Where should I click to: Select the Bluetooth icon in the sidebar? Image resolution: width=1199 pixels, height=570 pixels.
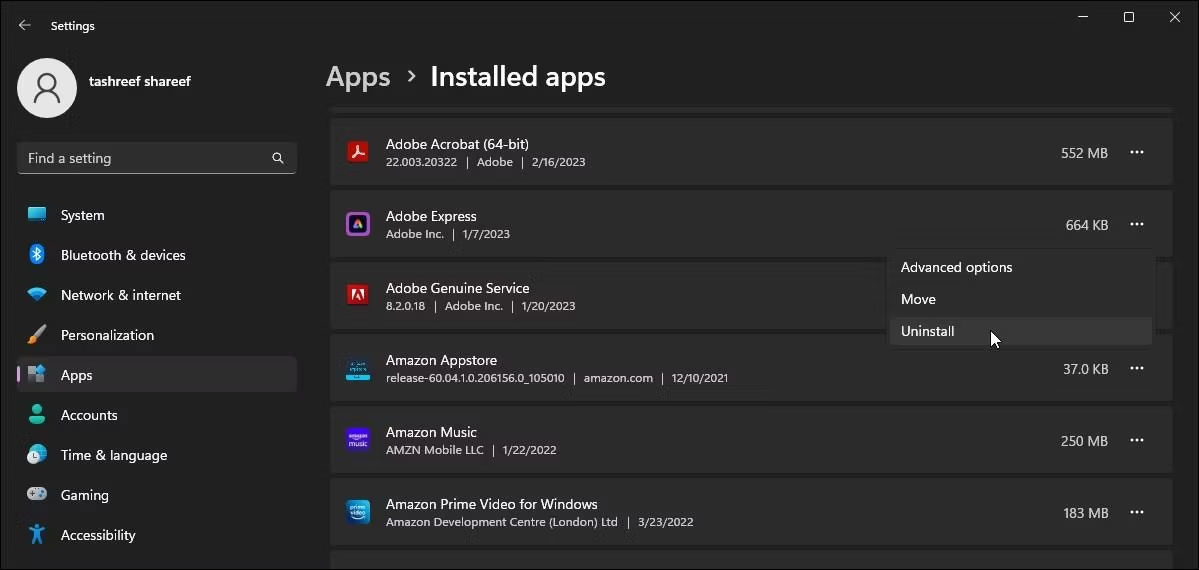point(37,255)
